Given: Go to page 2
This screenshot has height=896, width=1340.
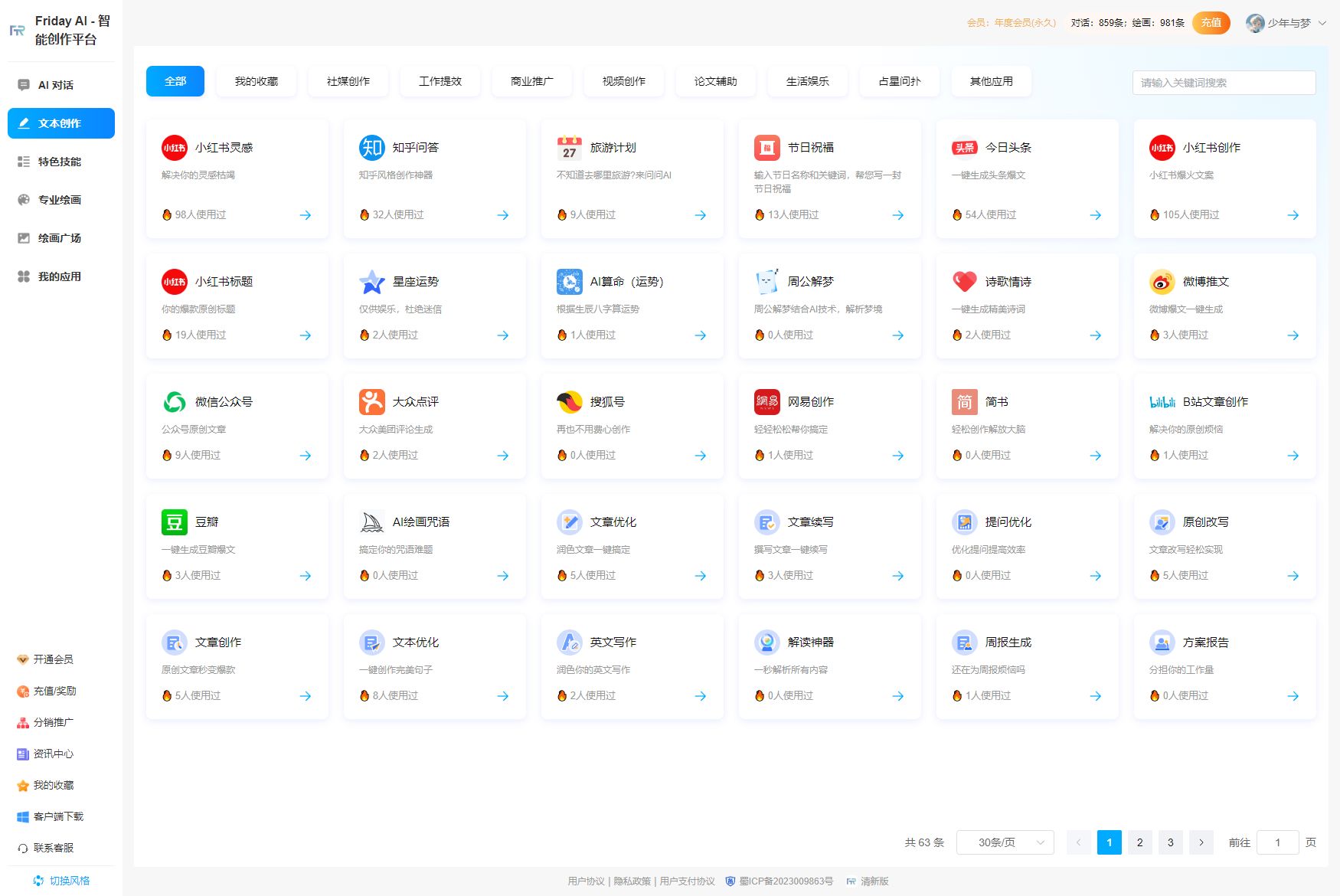Looking at the screenshot, I should [x=1139, y=842].
